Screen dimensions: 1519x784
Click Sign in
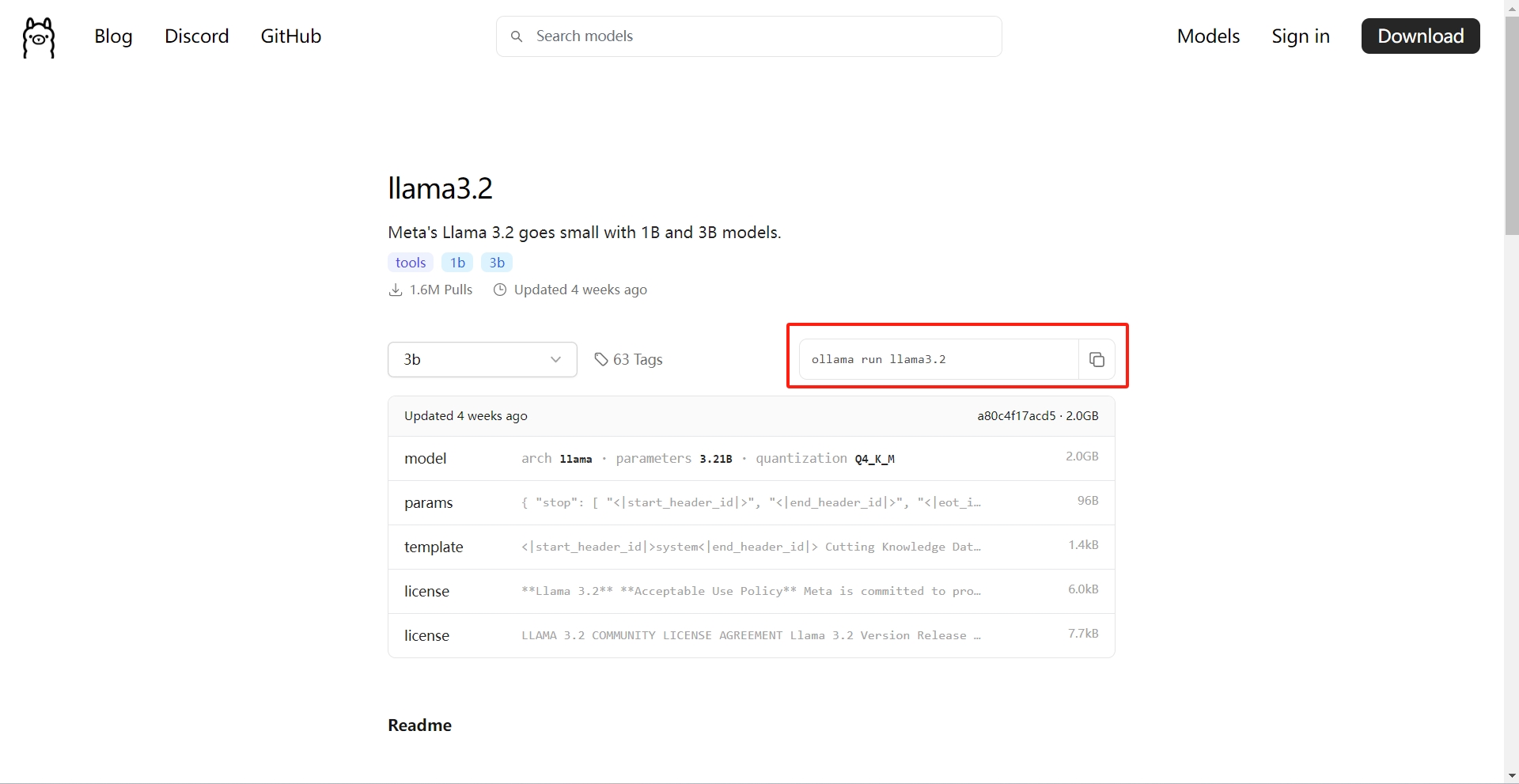pyautogui.click(x=1301, y=36)
